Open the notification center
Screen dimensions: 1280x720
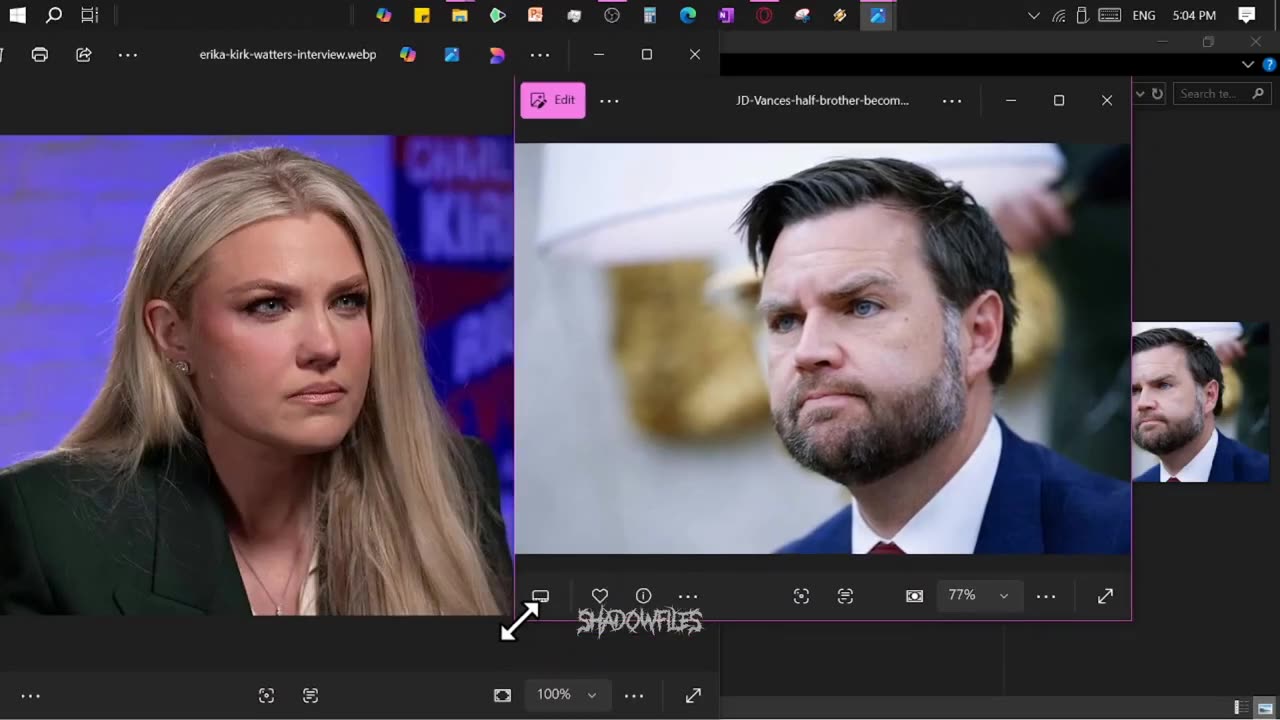pos(1247,15)
